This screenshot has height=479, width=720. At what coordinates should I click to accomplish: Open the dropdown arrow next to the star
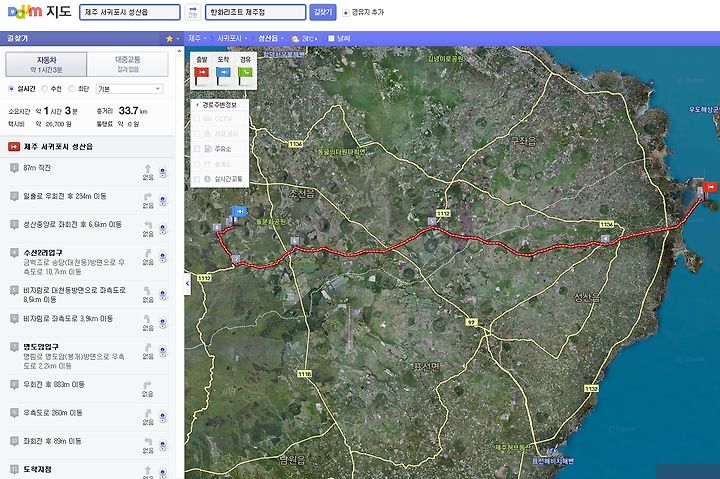[x=178, y=39]
